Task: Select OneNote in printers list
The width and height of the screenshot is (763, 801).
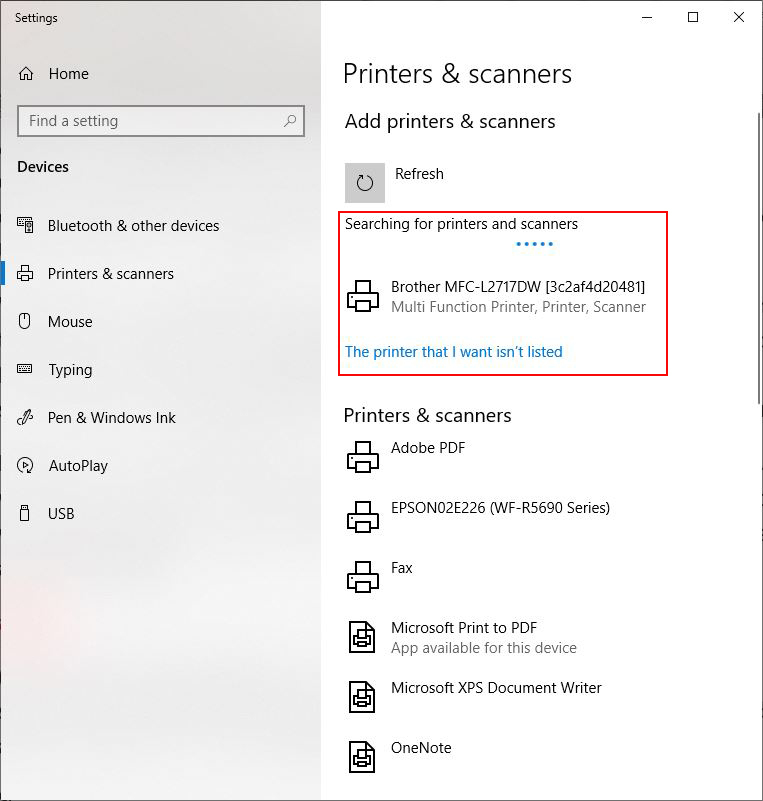Action: (x=421, y=748)
